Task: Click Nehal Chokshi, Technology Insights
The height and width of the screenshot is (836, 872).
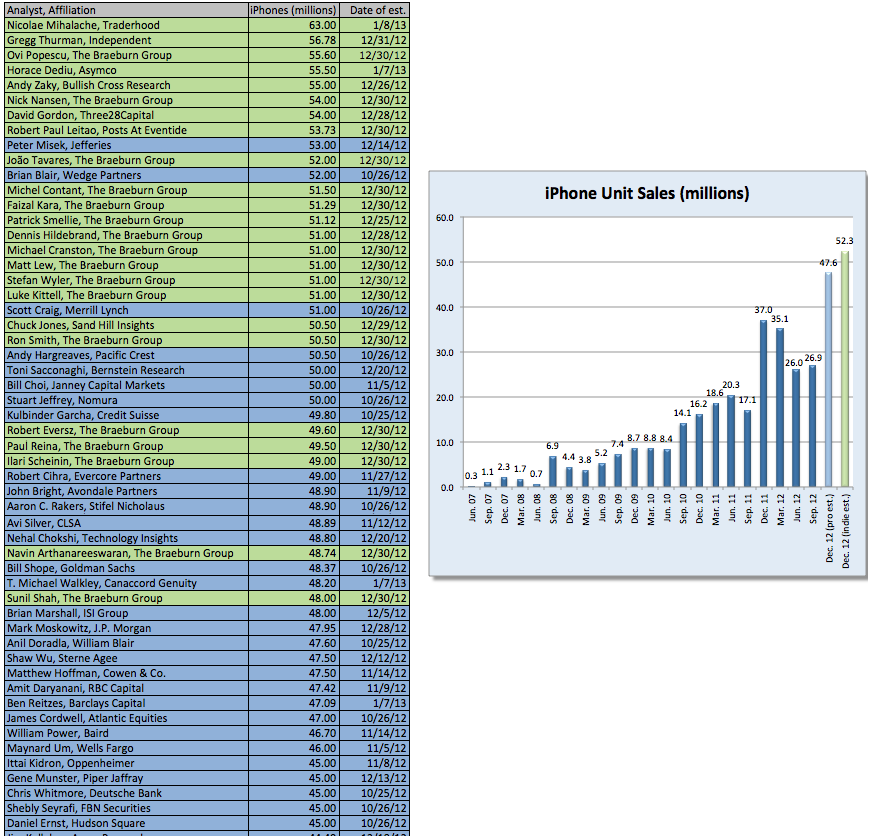Action: click(126, 538)
